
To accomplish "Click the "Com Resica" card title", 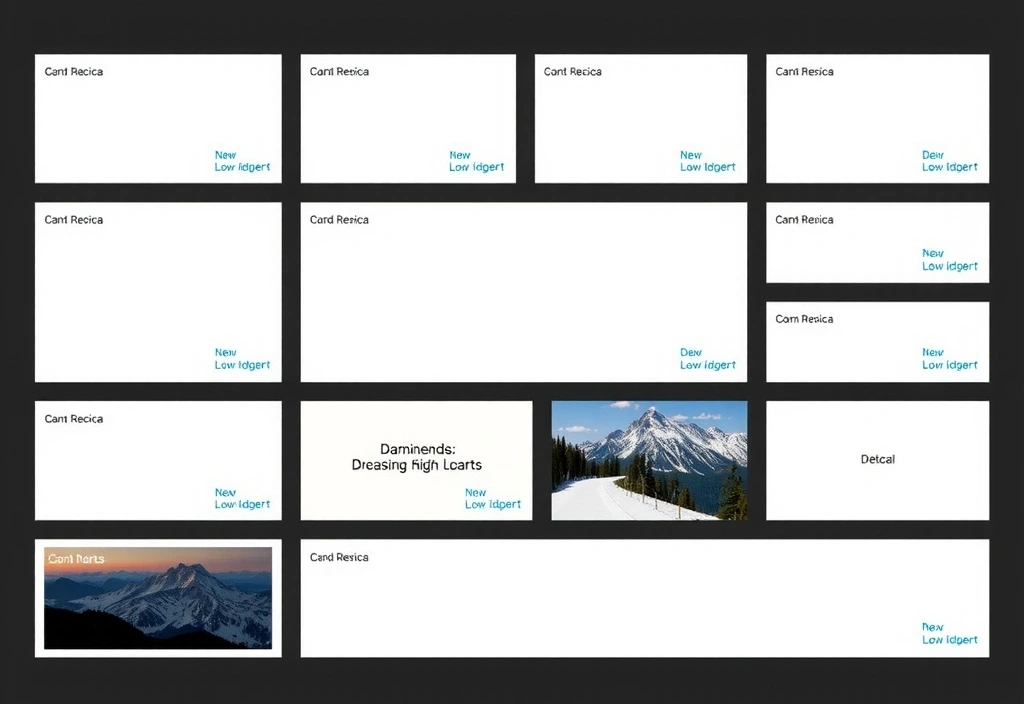I will (x=804, y=319).
